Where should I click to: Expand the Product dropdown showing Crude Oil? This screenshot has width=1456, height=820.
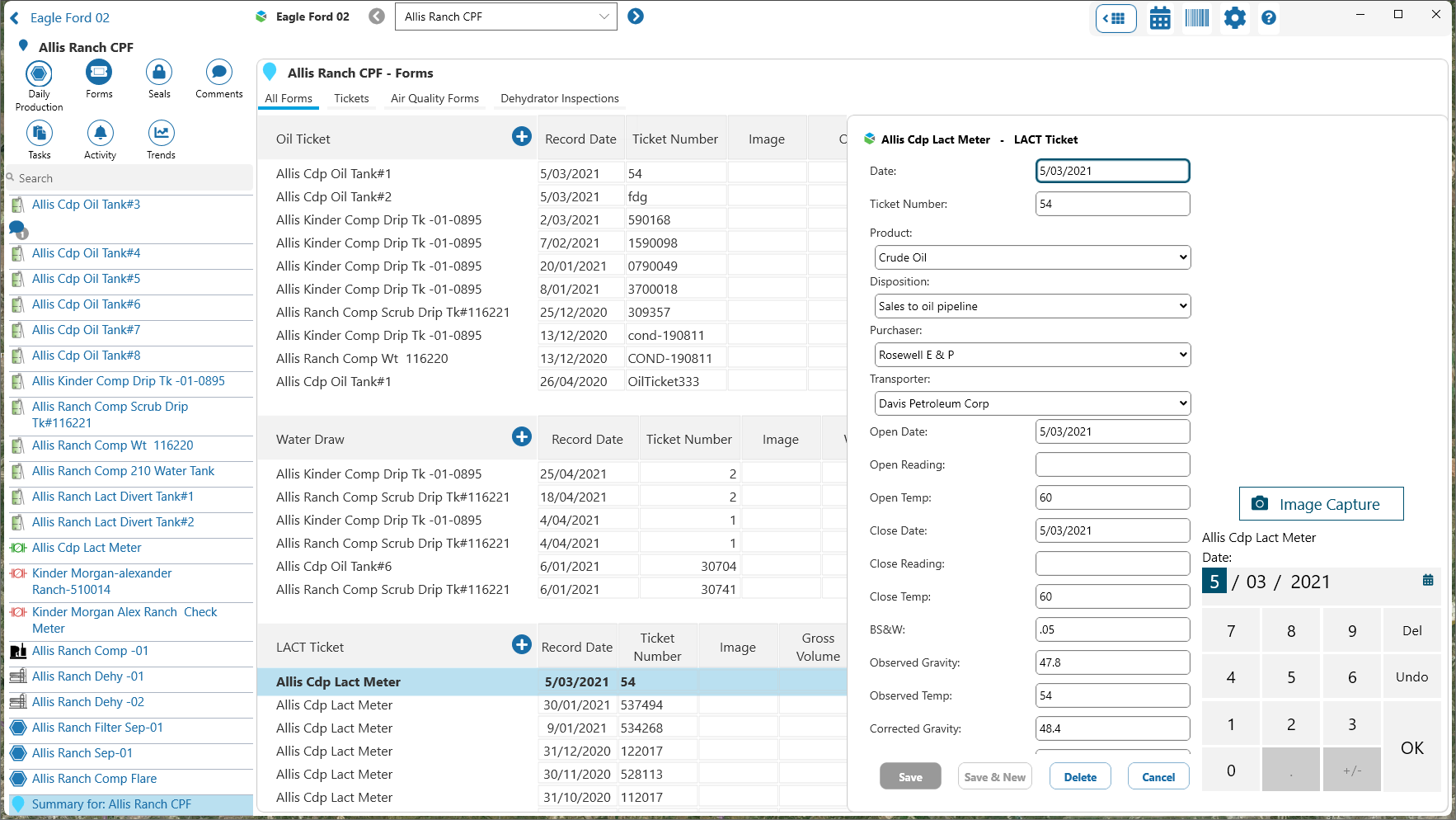coord(1032,257)
